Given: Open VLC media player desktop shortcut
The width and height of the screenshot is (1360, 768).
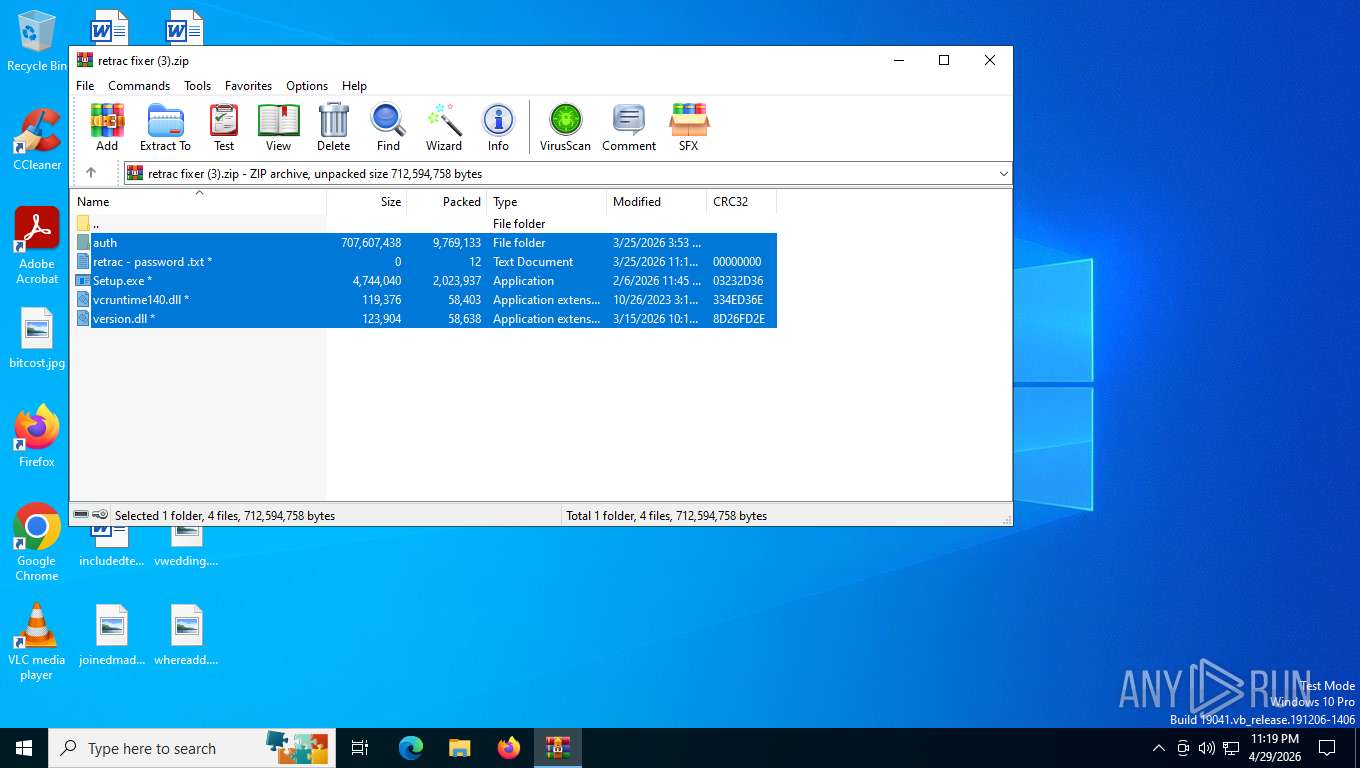Looking at the screenshot, I should click(x=37, y=642).
